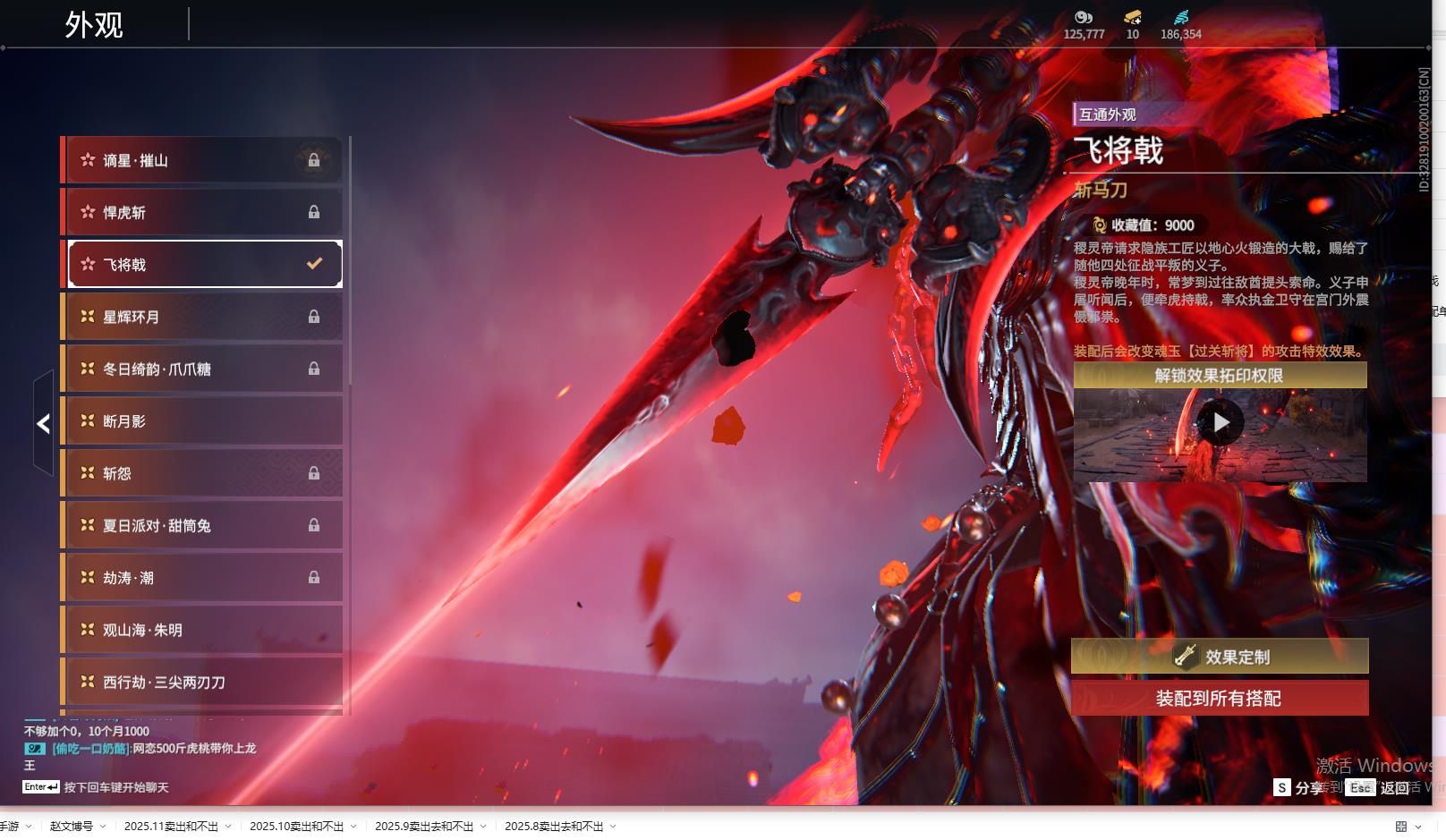Viewport: 1446px width, 840px height.
Task: Click the gold rarity icon on 断月影
Action: (88, 420)
